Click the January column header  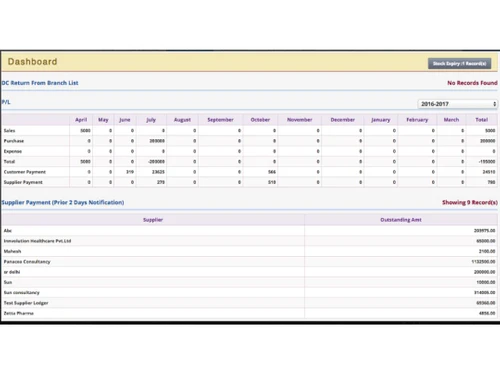[x=381, y=120]
